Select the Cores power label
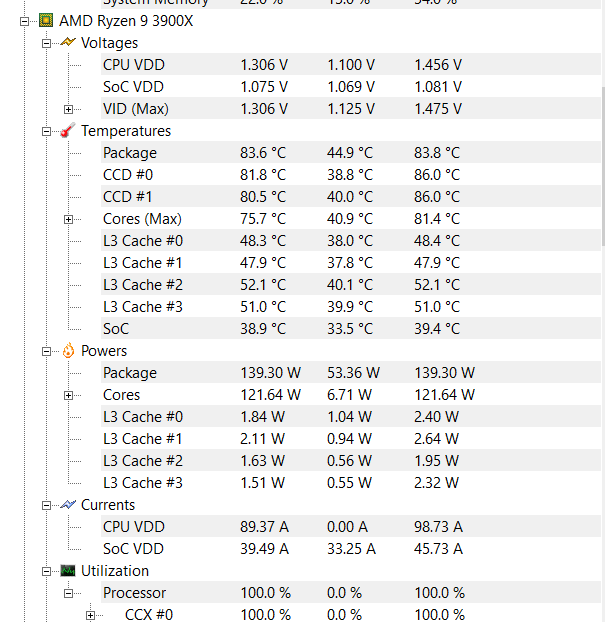The width and height of the screenshot is (605, 622). 121,395
